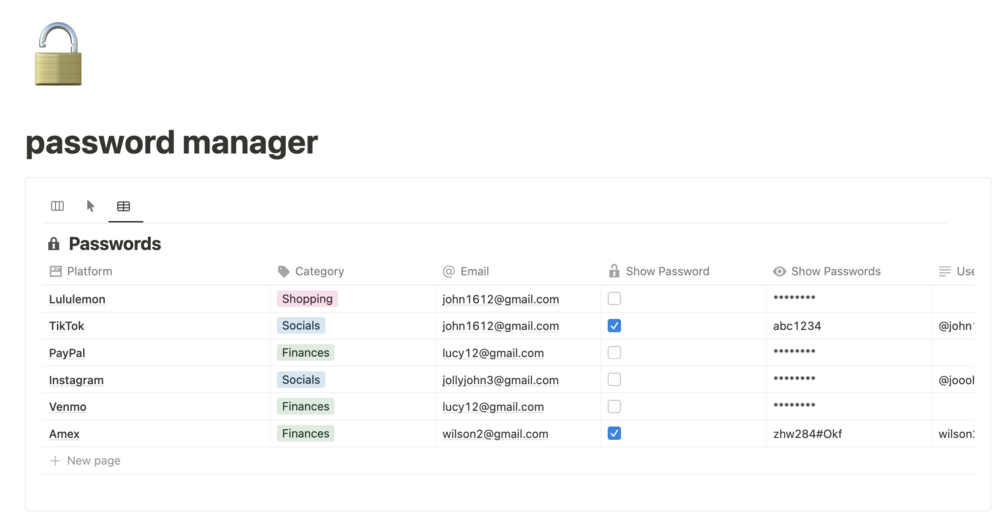Open the TikTok row

click(x=67, y=326)
